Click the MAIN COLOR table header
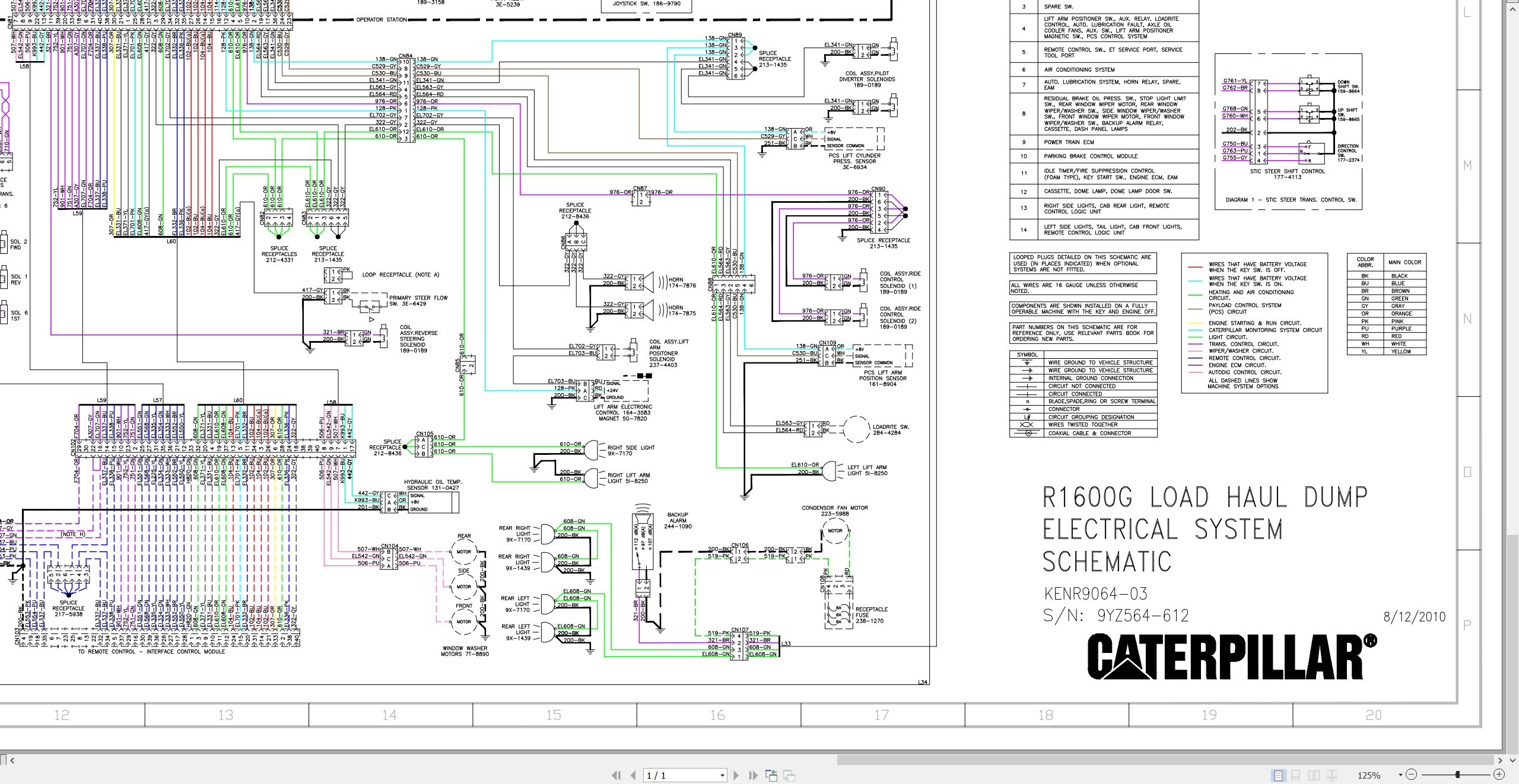Viewport: 1519px width, 784px height. pyautogui.click(x=1404, y=262)
